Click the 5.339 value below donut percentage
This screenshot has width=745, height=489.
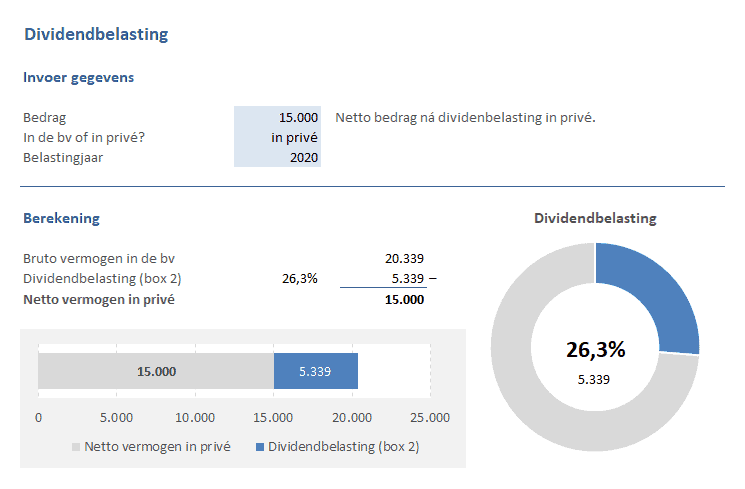click(x=595, y=379)
